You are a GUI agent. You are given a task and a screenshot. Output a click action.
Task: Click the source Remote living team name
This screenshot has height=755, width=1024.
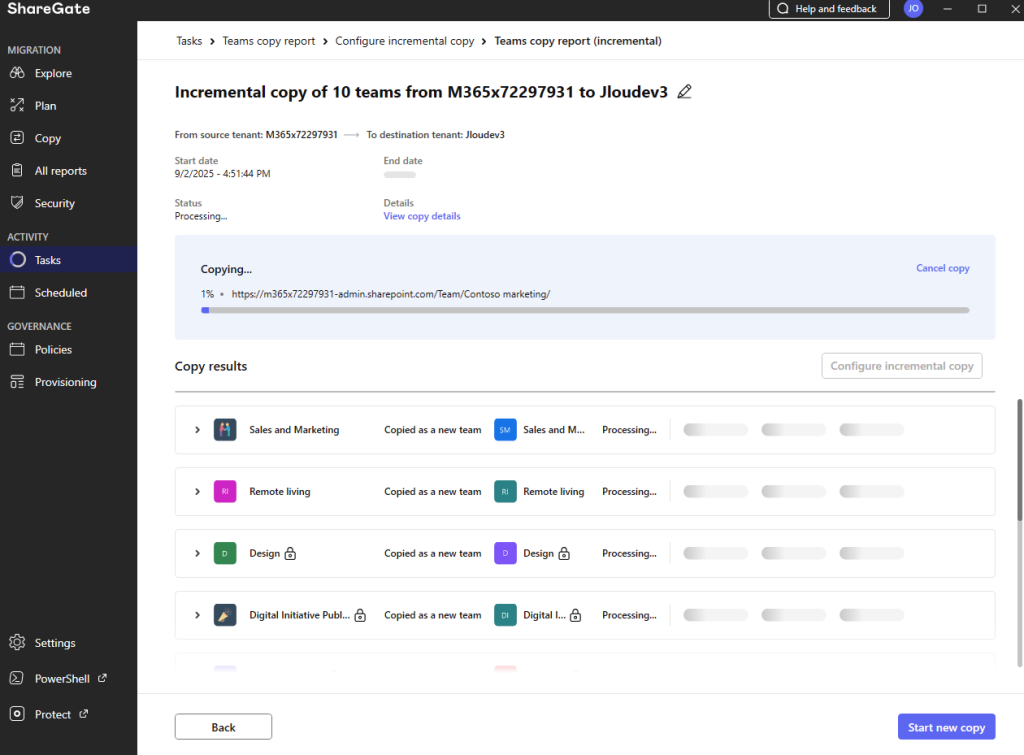280,491
